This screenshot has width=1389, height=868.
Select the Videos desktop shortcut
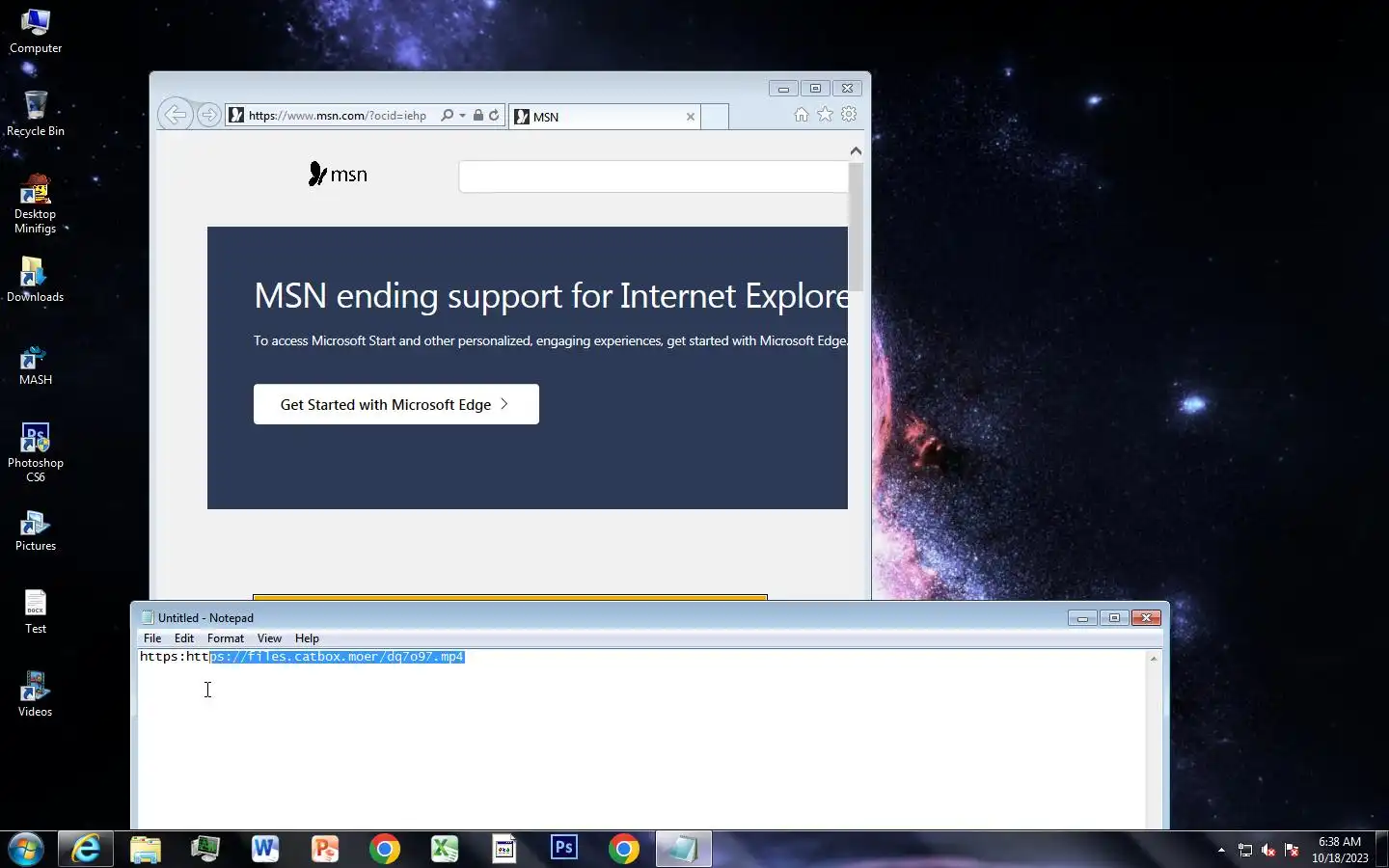point(36,694)
